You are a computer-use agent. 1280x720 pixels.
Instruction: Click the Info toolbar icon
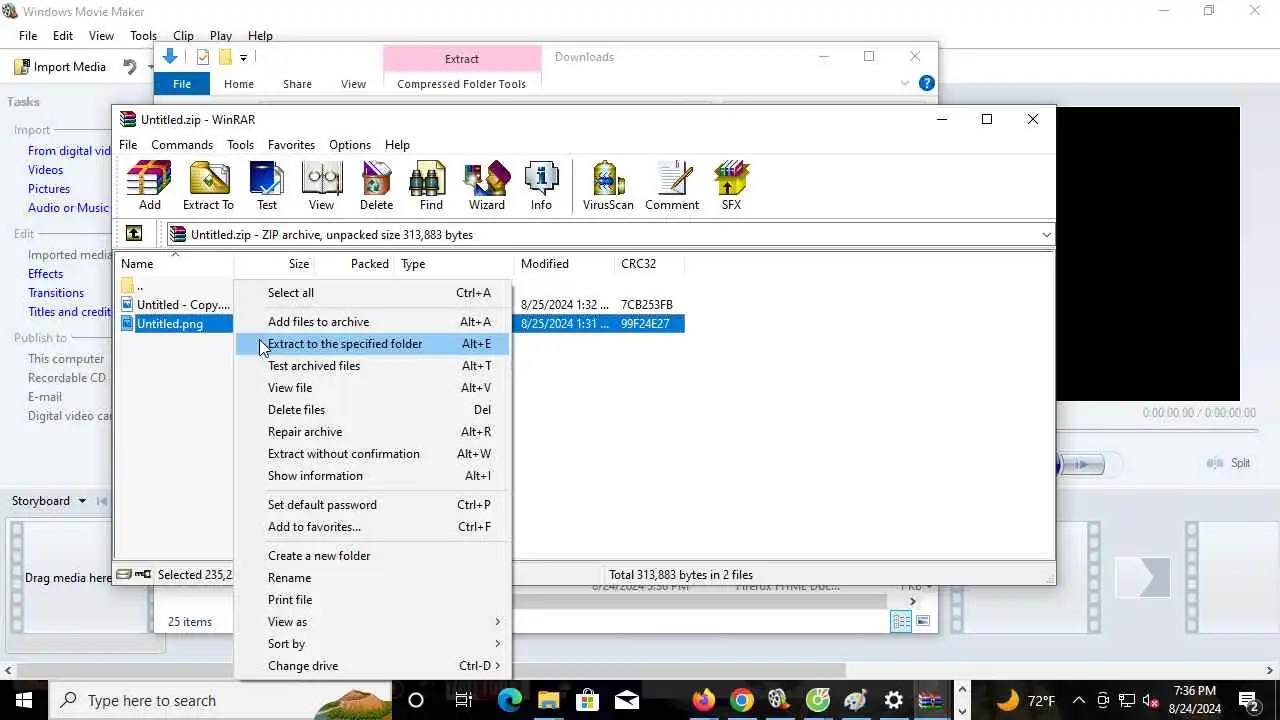pos(541,186)
